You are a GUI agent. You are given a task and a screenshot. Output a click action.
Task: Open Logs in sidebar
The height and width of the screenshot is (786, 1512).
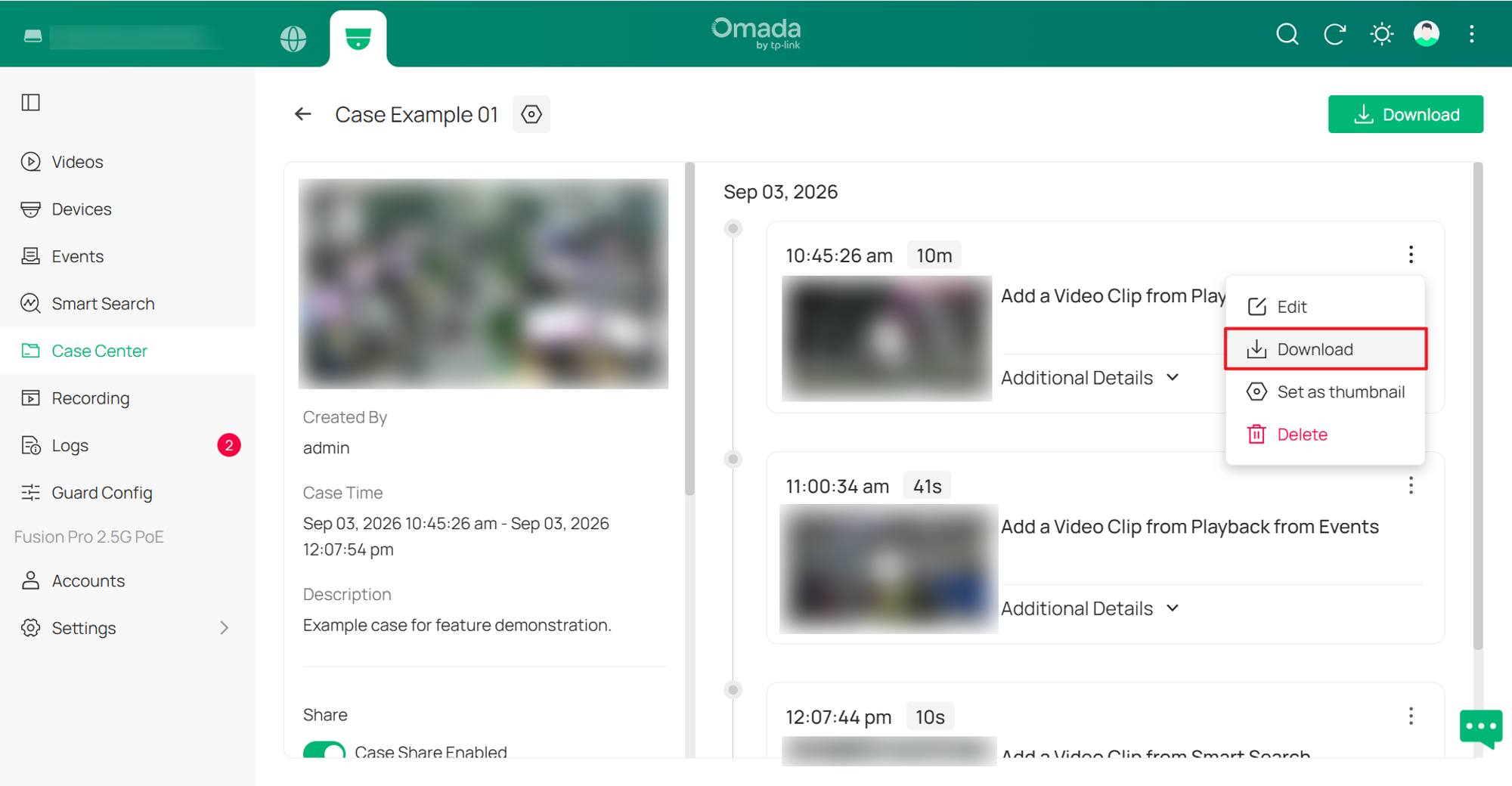point(127,445)
